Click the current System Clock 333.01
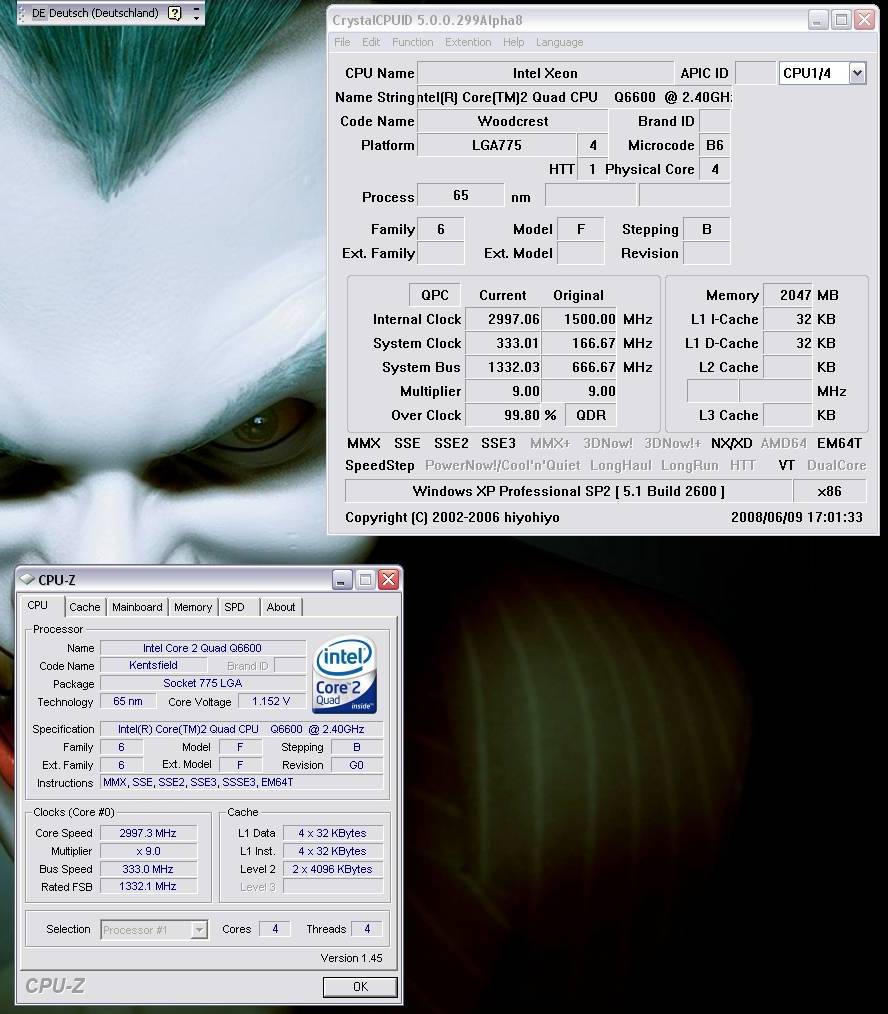This screenshot has height=1014, width=888. 504,343
